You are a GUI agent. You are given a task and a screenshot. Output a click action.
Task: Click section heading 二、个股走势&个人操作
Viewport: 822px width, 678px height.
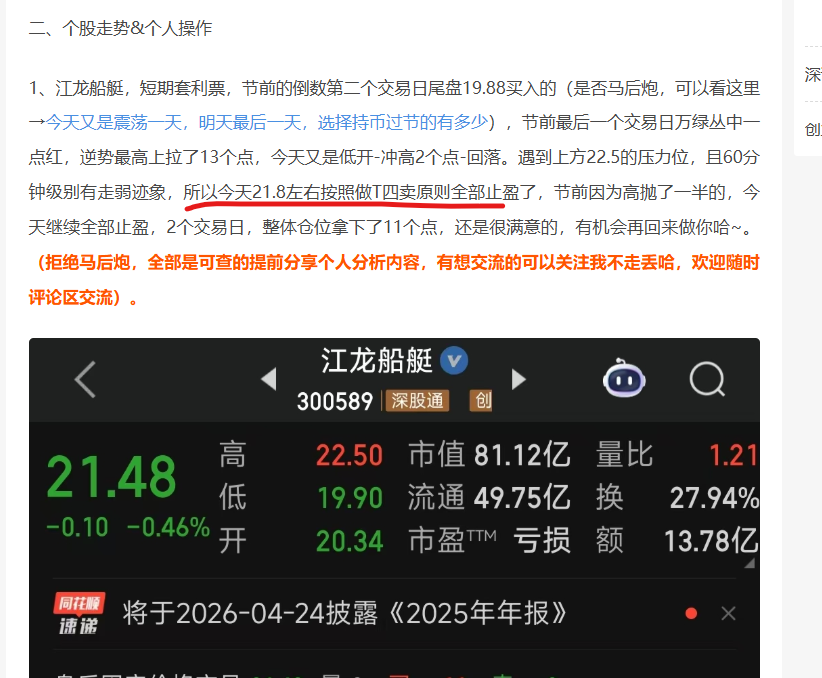pyautogui.click(x=120, y=28)
